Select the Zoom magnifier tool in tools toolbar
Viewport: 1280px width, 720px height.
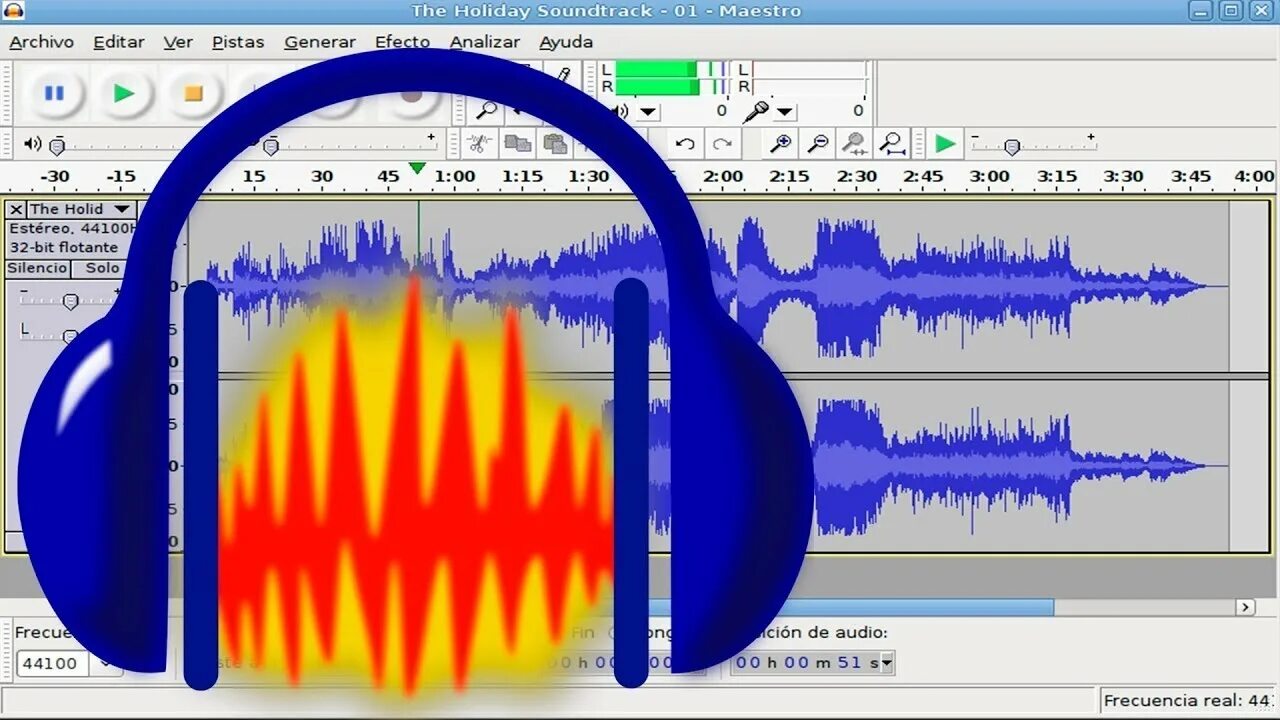pyautogui.click(x=487, y=110)
